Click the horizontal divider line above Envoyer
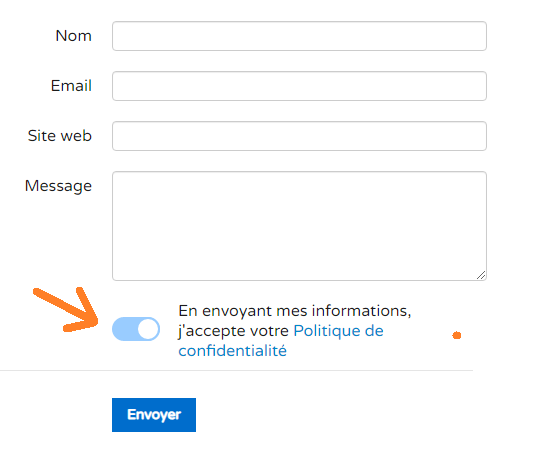Screen dimensions: 542x458 (x=236, y=371)
